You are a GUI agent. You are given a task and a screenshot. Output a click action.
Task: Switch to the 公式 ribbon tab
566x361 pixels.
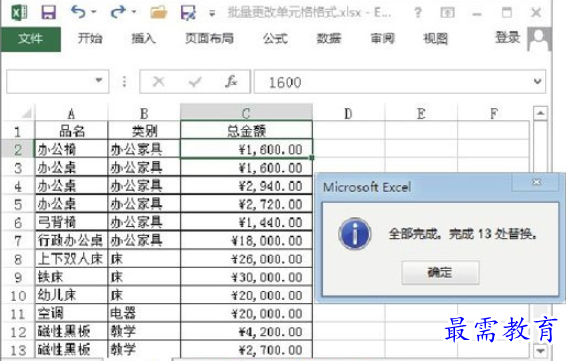pos(275,38)
